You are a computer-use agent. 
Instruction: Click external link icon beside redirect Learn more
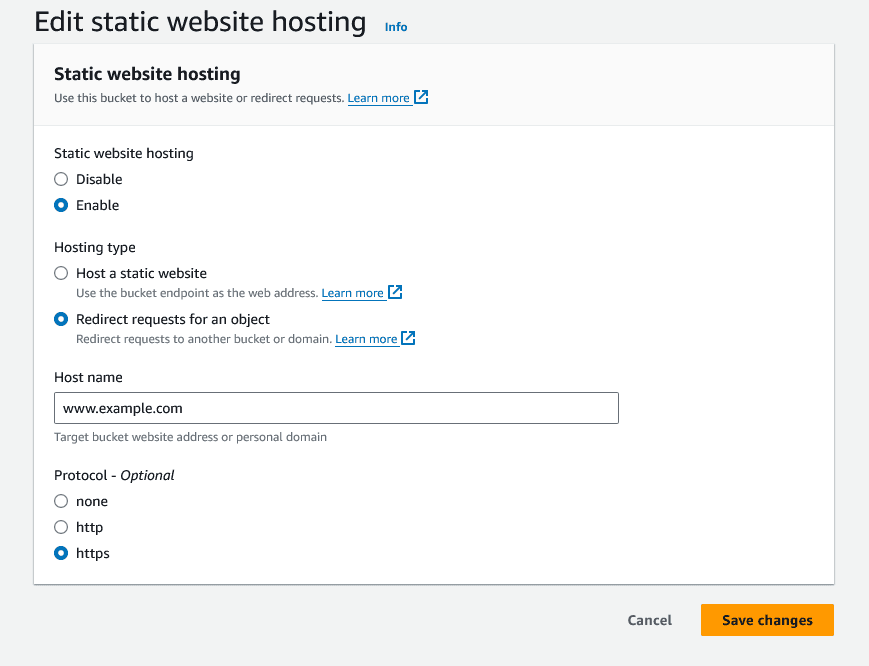point(407,338)
